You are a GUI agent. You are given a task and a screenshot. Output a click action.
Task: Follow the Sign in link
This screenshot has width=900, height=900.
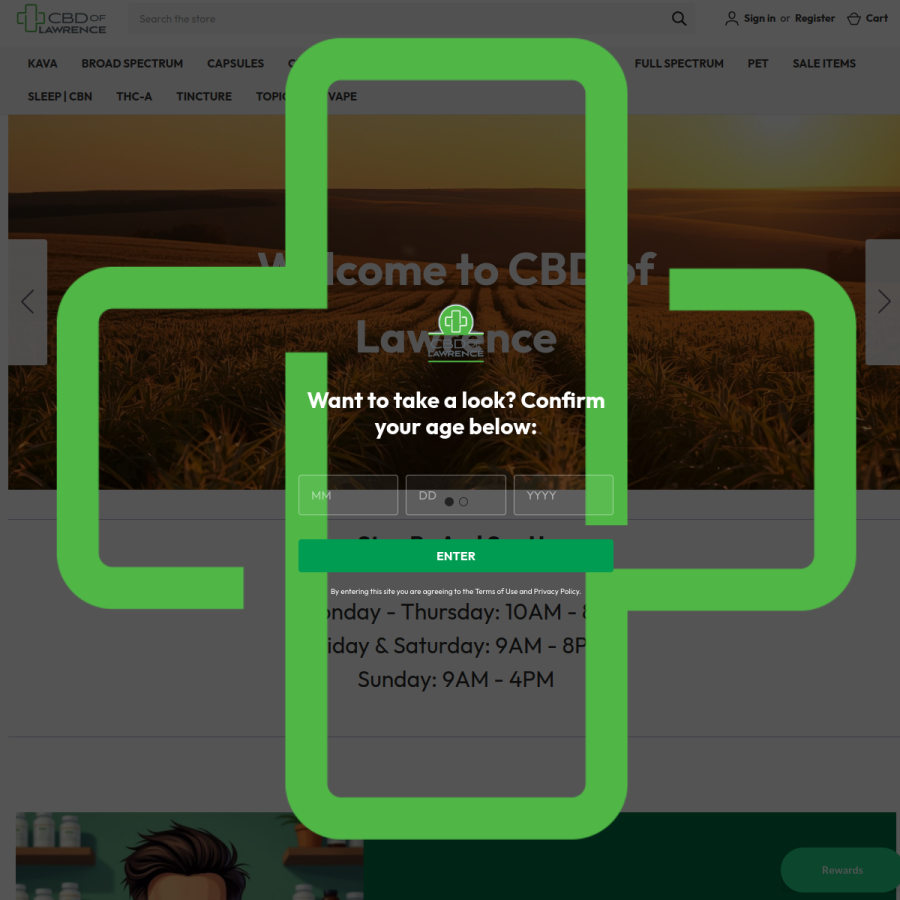pos(759,18)
